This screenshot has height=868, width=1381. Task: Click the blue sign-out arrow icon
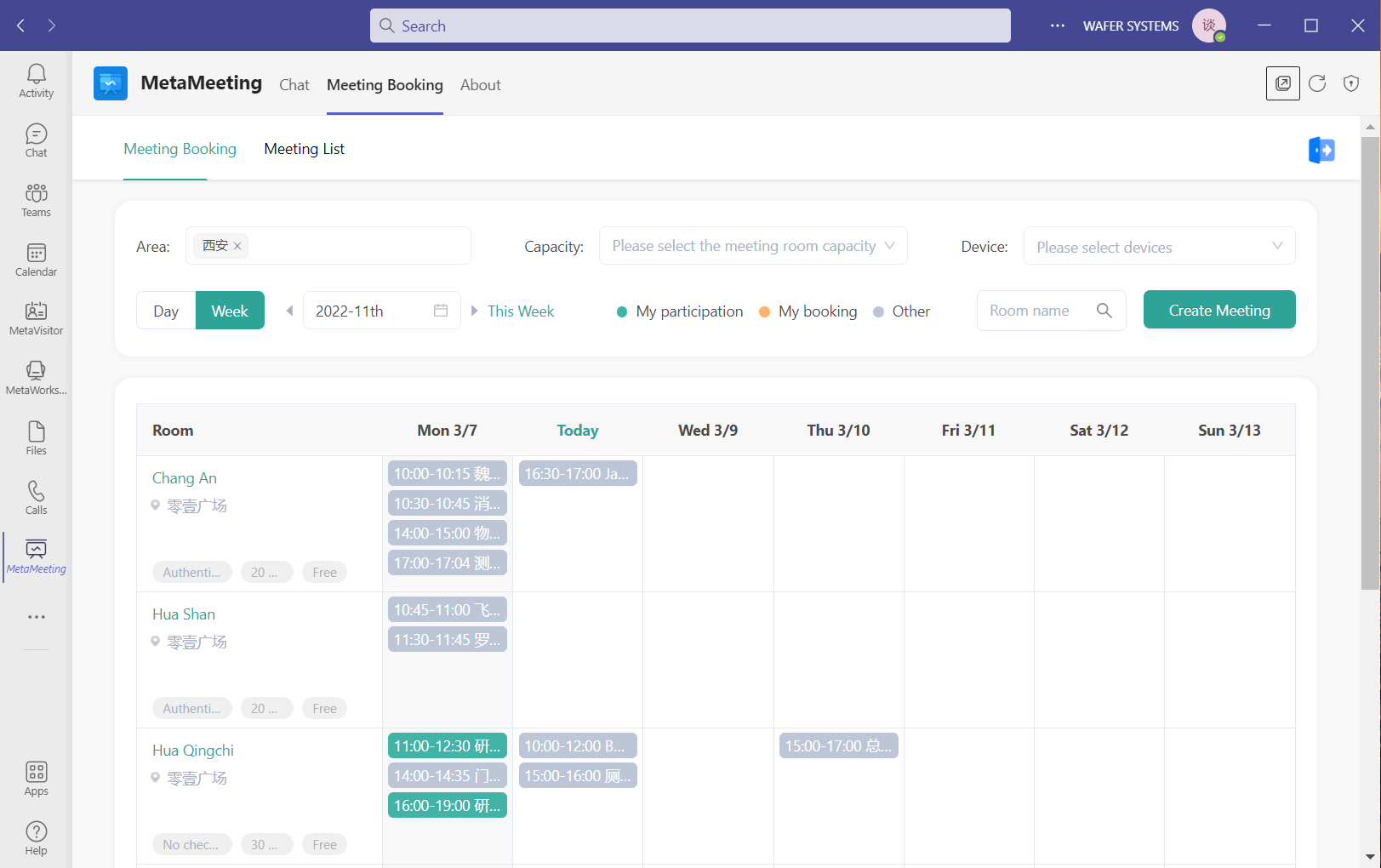pyautogui.click(x=1321, y=151)
